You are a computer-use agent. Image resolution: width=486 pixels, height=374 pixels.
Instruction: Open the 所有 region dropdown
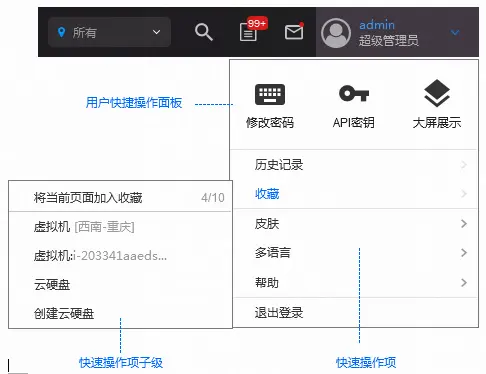(x=109, y=32)
